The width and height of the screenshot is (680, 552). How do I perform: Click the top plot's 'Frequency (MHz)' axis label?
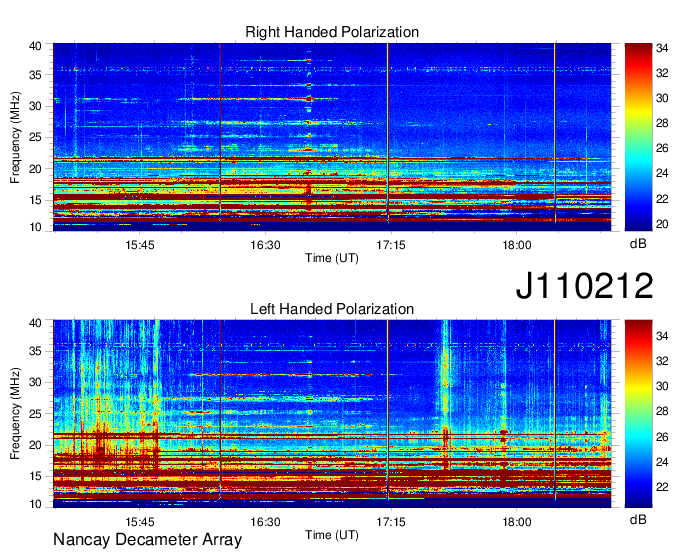[x=15, y=137]
